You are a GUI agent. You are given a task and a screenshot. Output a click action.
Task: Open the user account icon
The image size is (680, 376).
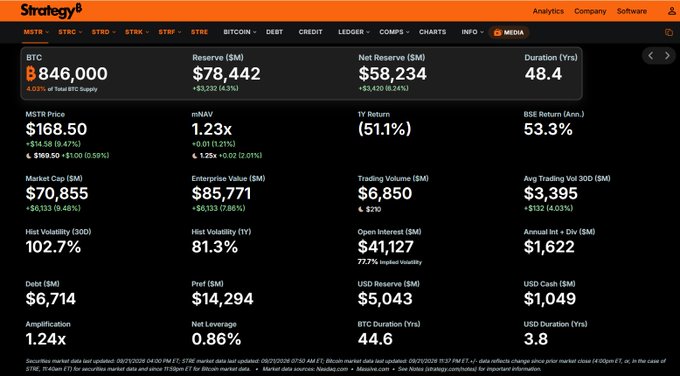coord(672,11)
